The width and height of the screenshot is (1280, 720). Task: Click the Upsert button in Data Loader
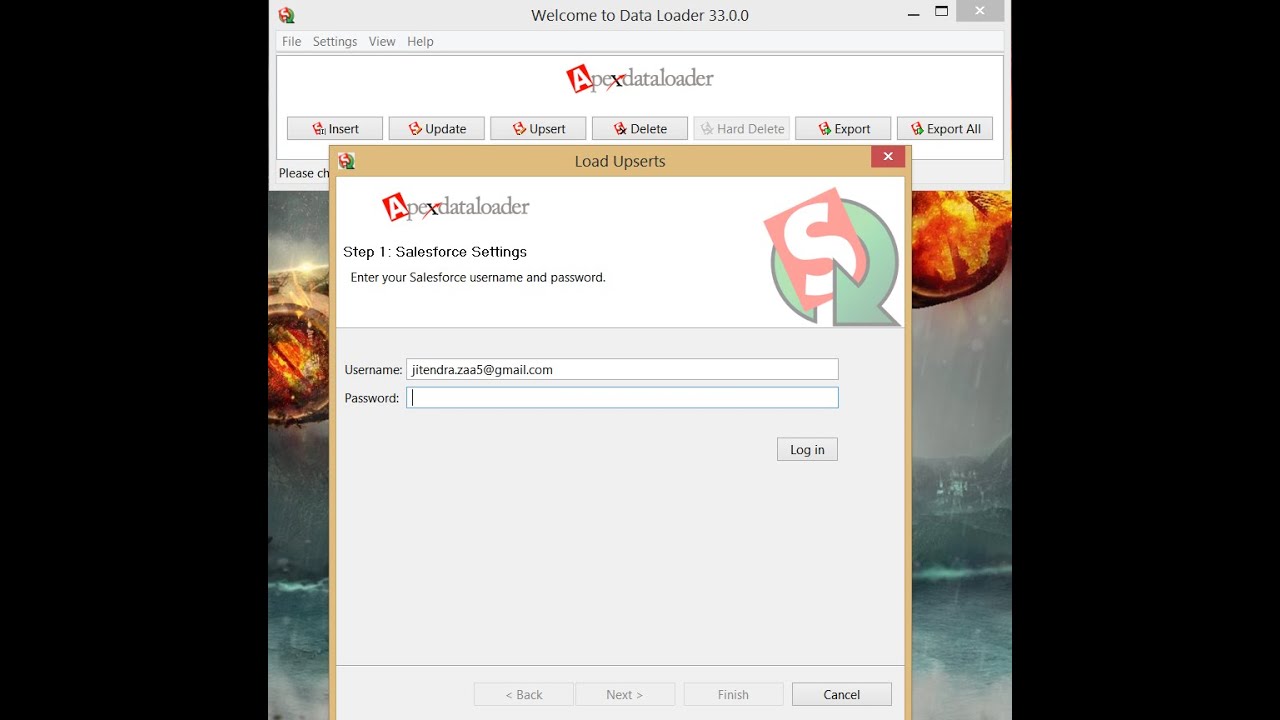click(x=538, y=128)
